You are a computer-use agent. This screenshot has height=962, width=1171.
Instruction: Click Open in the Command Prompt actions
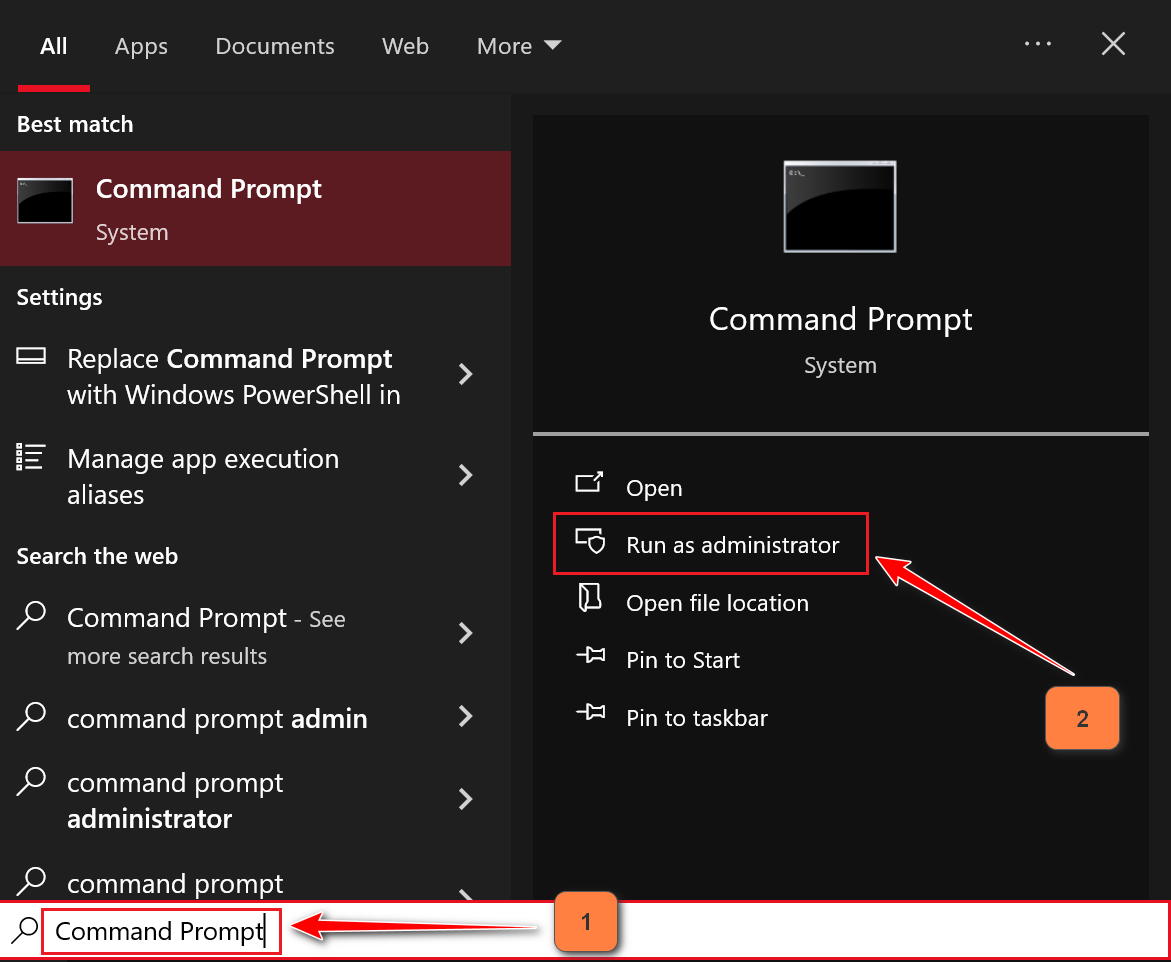click(x=654, y=488)
